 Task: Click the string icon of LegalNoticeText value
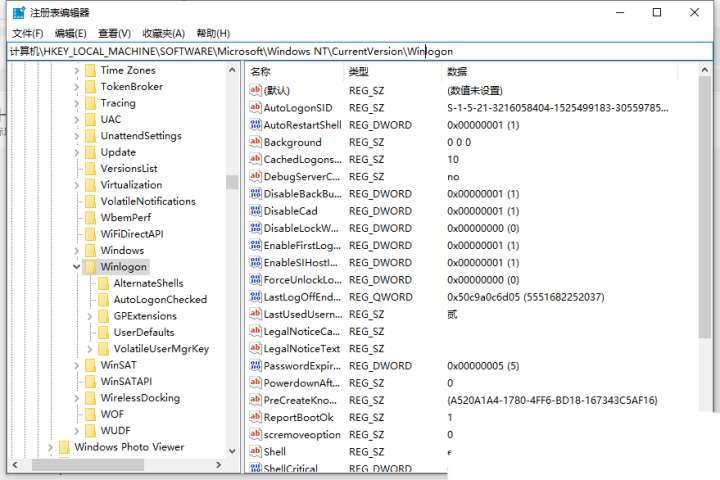255,348
